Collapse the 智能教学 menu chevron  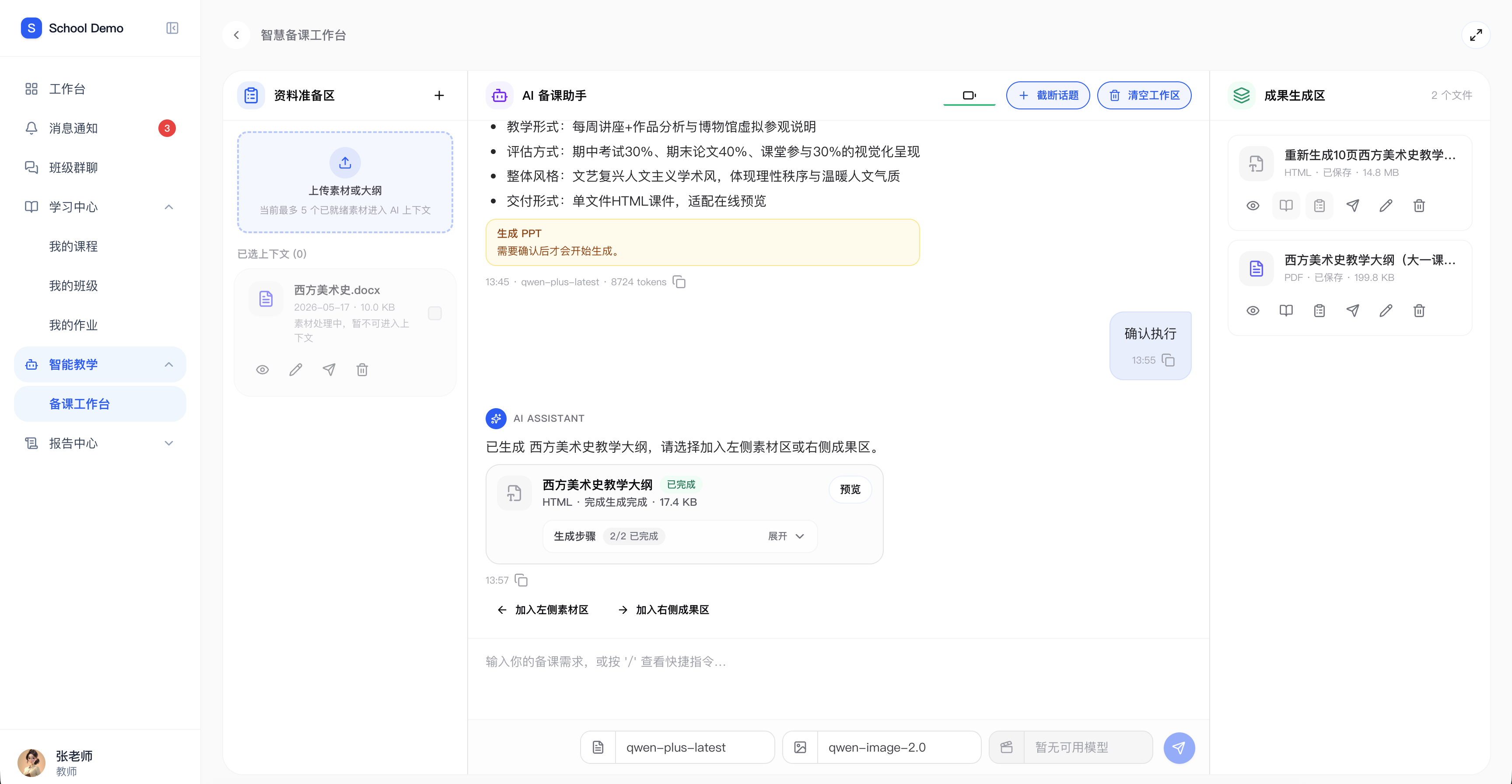[169, 364]
